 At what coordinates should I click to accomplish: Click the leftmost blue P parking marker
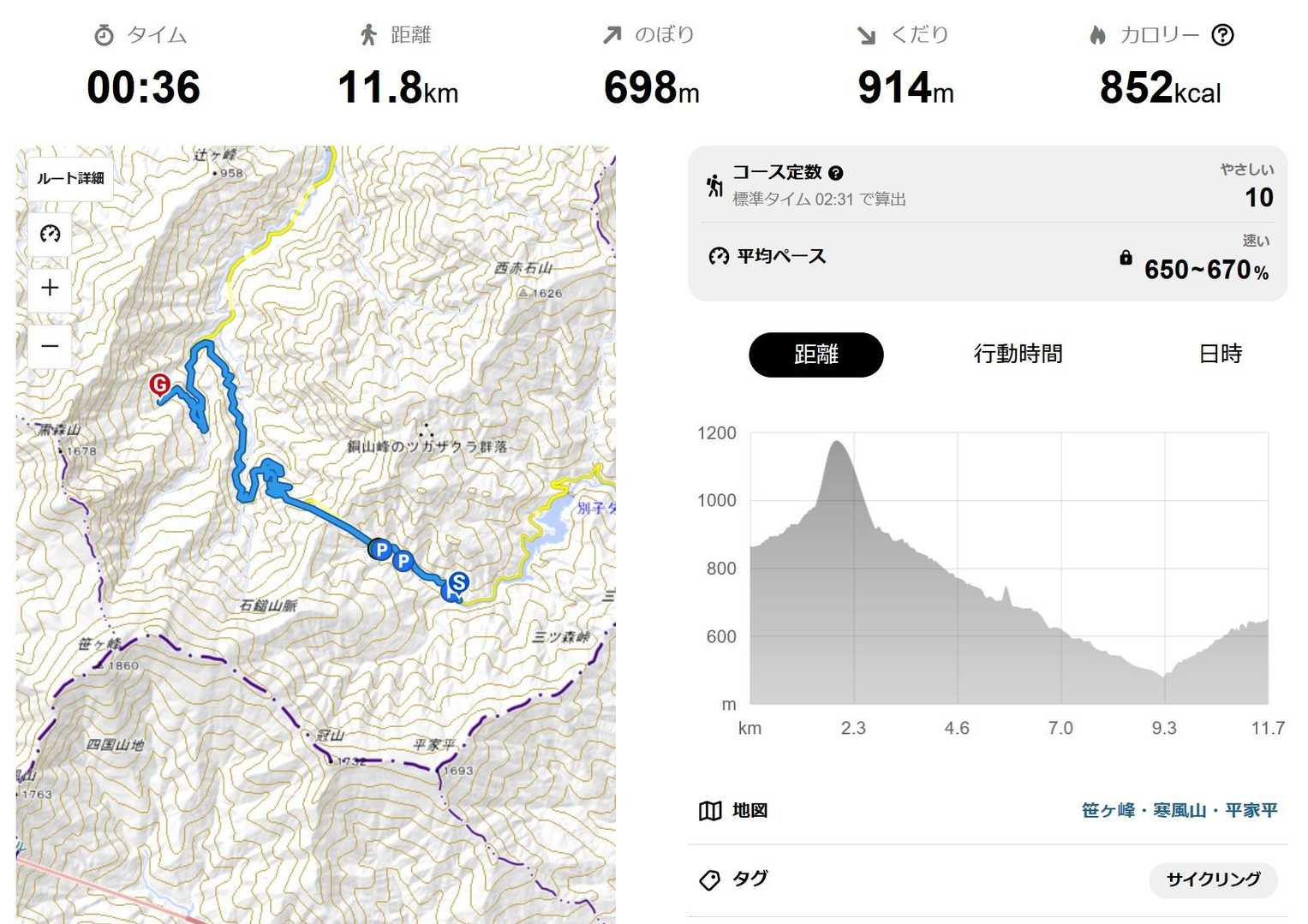click(380, 549)
